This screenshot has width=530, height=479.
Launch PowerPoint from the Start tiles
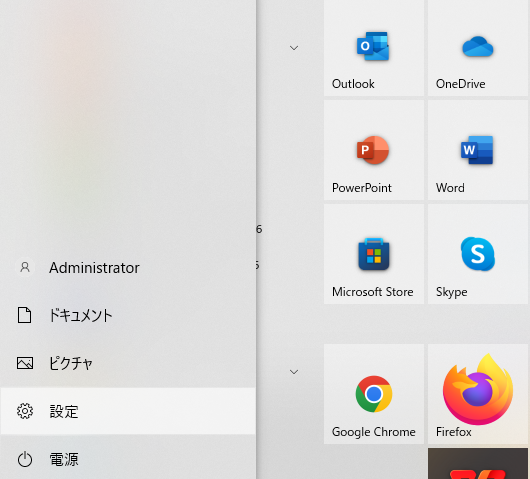click(x=374, y=150)
